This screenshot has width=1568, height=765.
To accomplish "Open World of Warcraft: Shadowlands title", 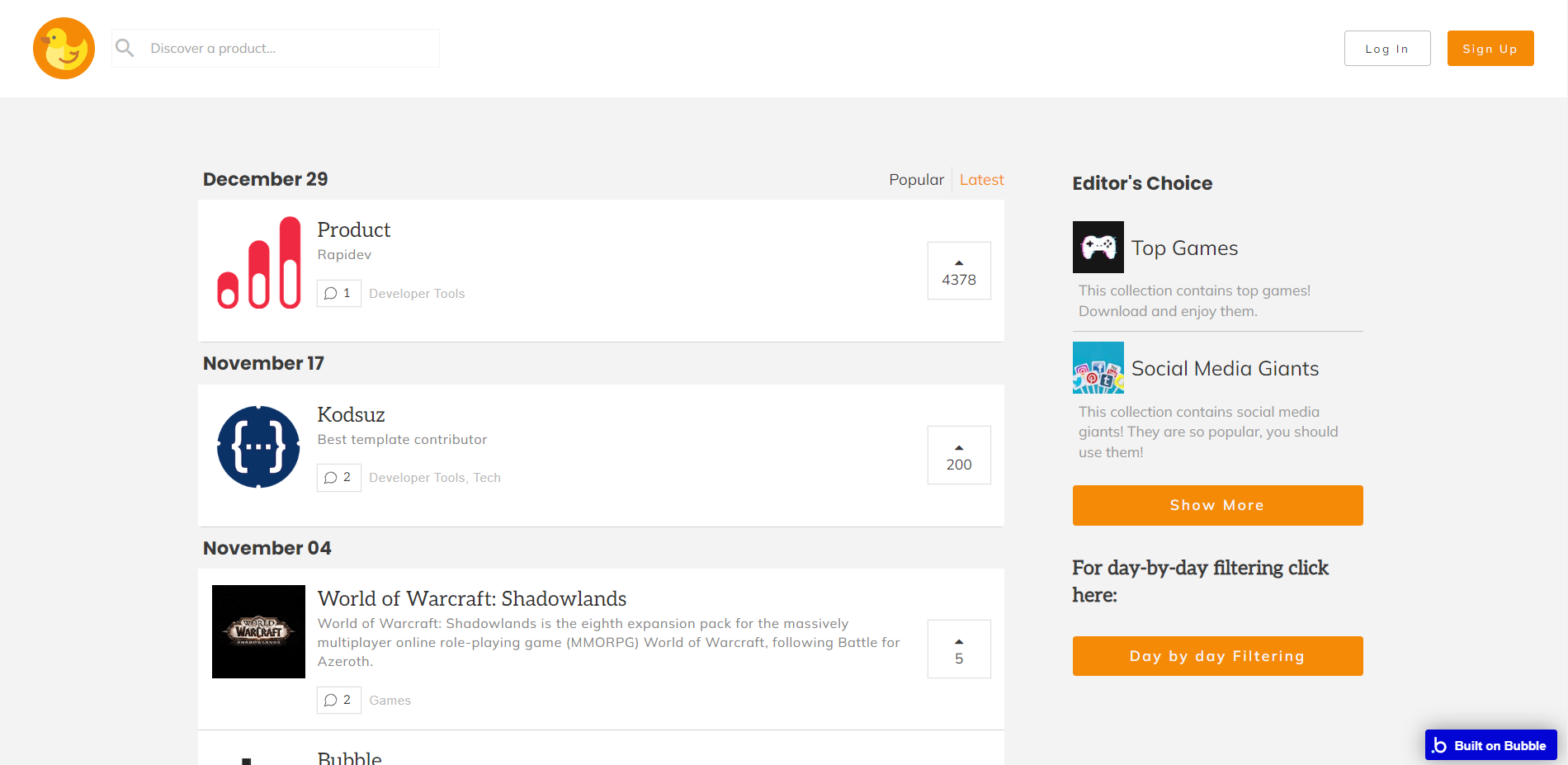I will tap(472, 598).
